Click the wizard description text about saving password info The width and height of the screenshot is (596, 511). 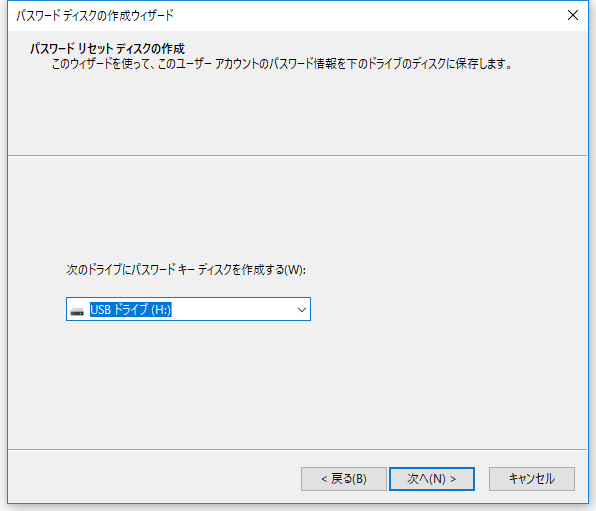pyautogui.click(x=282, y=63)
